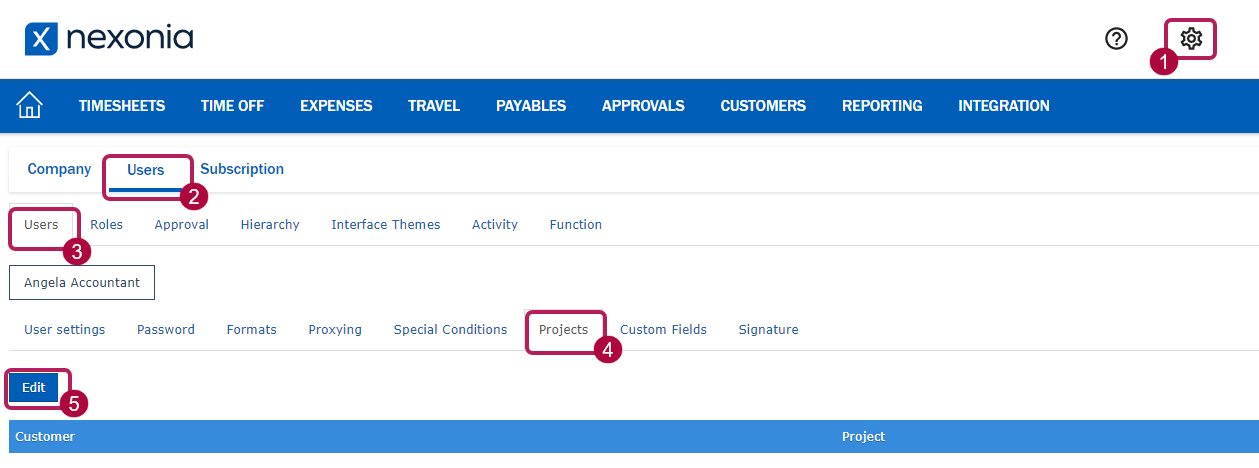
Task: Open the Special Conditions tab
Action: pyautogui.click(x=450, y=330)
